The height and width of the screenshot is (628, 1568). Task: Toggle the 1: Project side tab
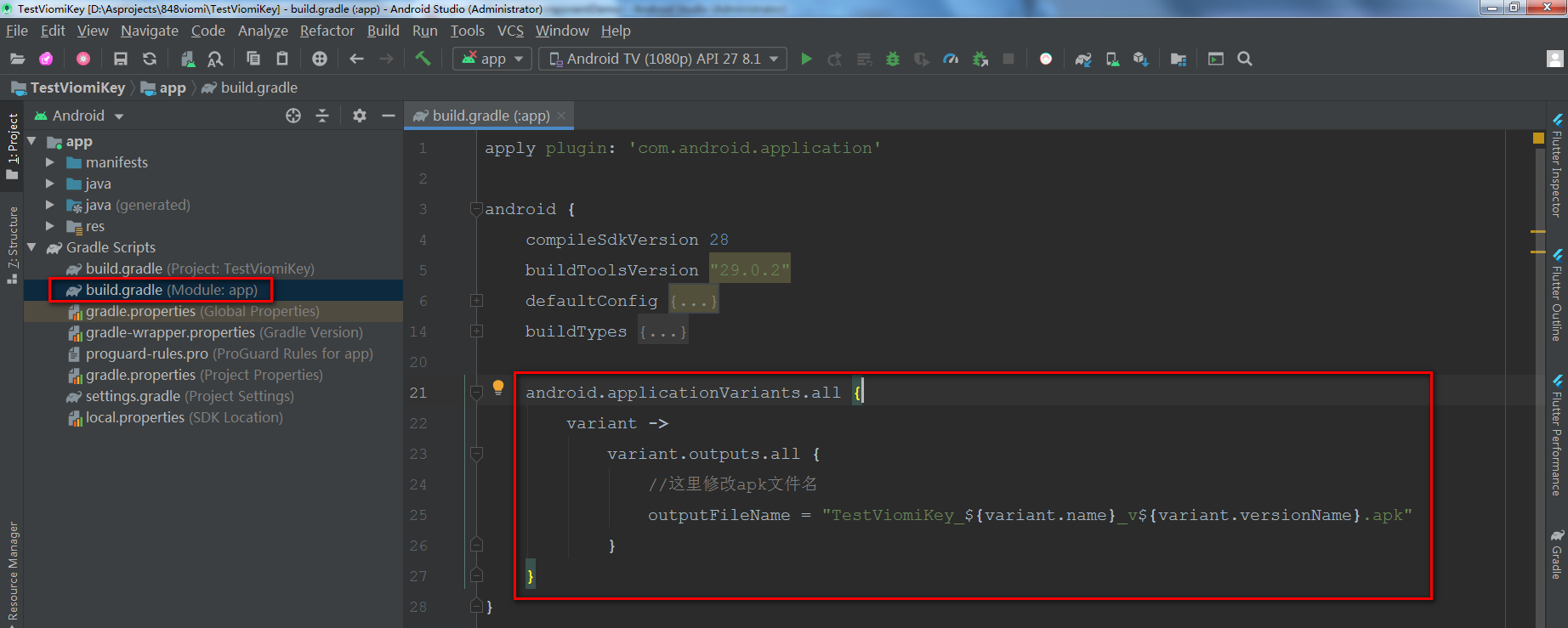coord(12,146)
